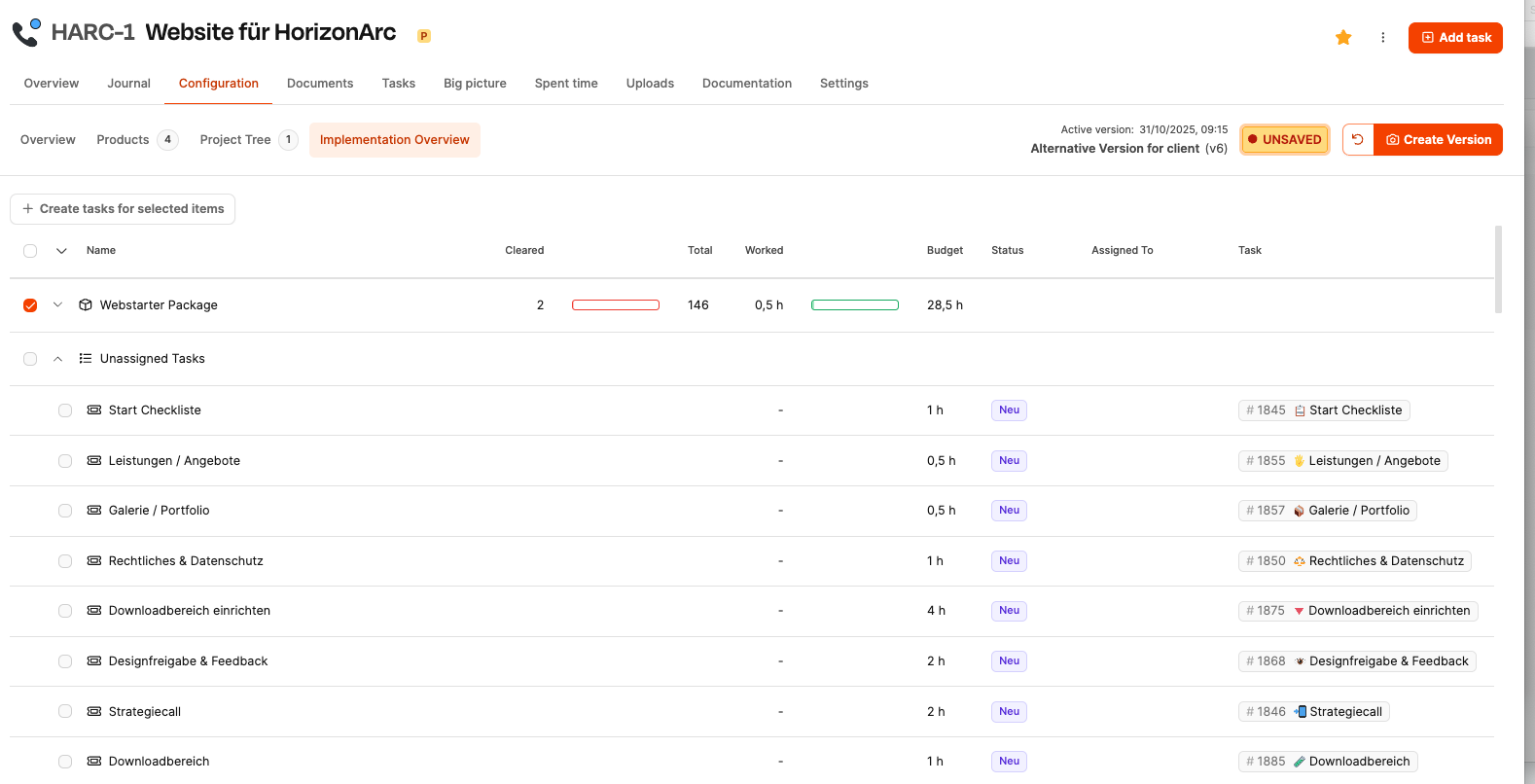Click the orange favorite star icon

tap(1343, 38)
